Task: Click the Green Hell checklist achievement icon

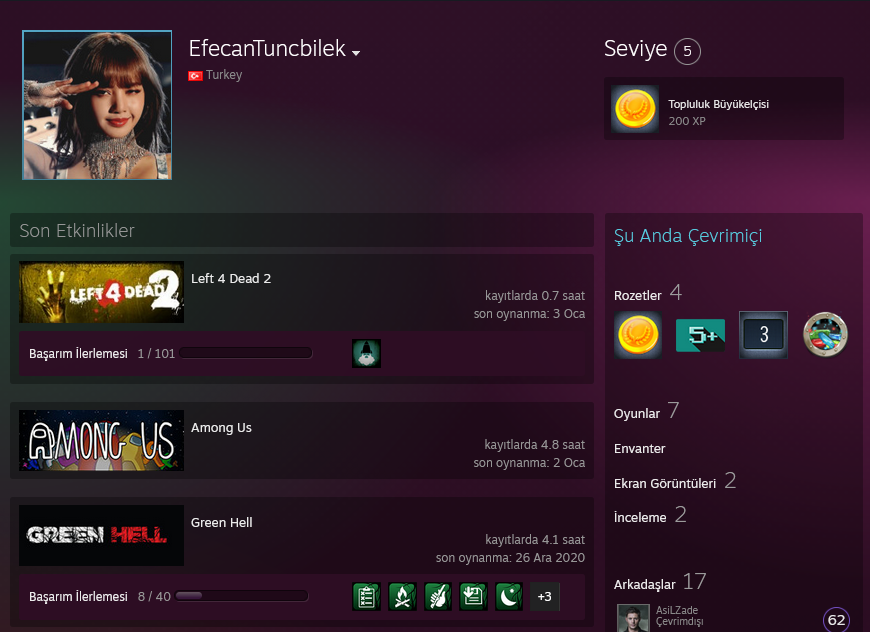Action: click(x=366, y=596)
